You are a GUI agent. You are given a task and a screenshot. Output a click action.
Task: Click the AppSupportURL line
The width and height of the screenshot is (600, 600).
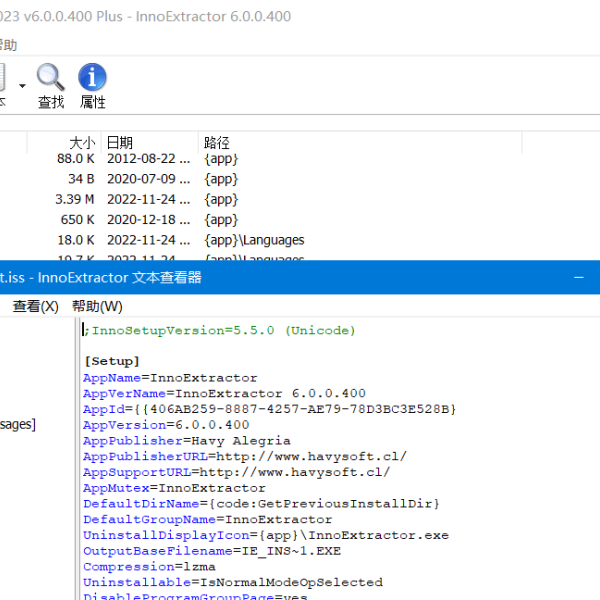point(236,472)
